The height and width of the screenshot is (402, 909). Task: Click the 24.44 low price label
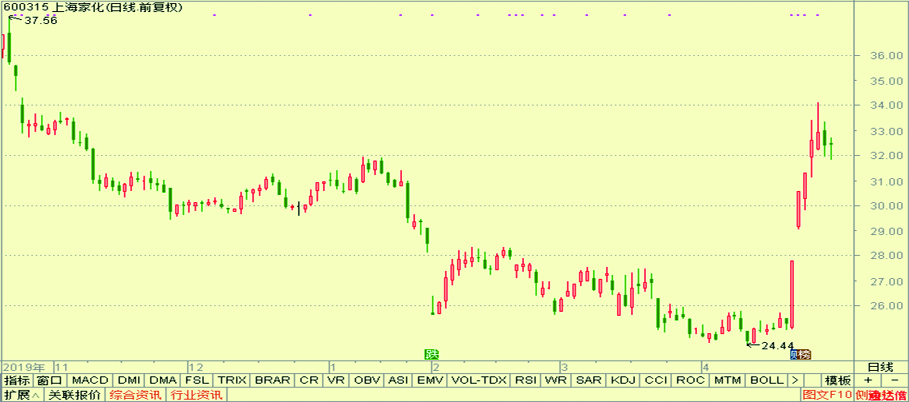point(777,345)
